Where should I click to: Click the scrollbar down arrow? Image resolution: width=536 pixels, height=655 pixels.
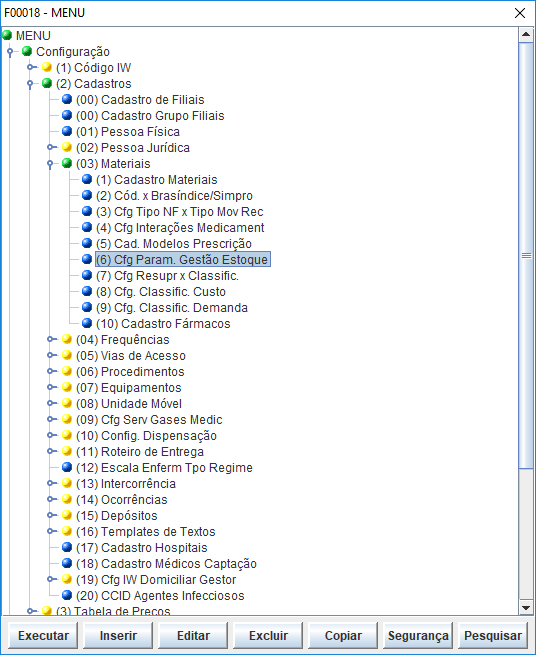pyautogui.click(x=526, y=608)
